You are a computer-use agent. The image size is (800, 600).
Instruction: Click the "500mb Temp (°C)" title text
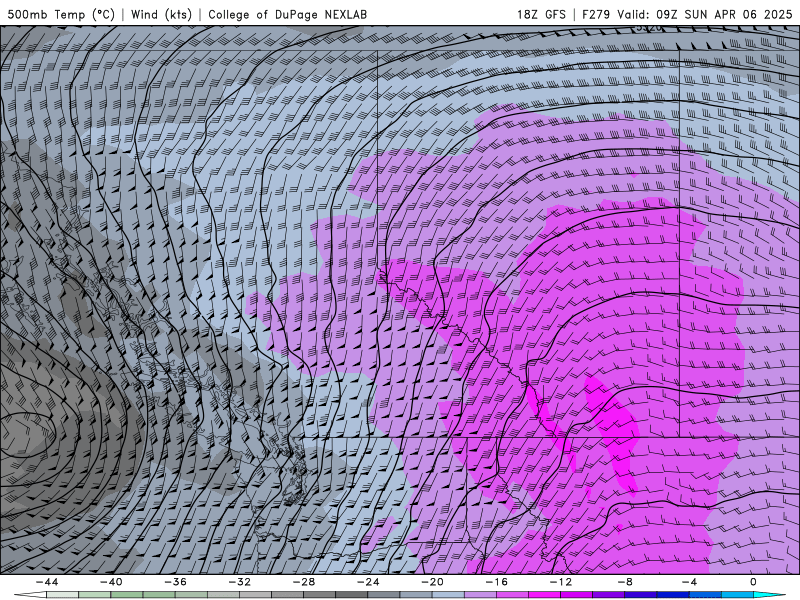[x=61, y=14]
